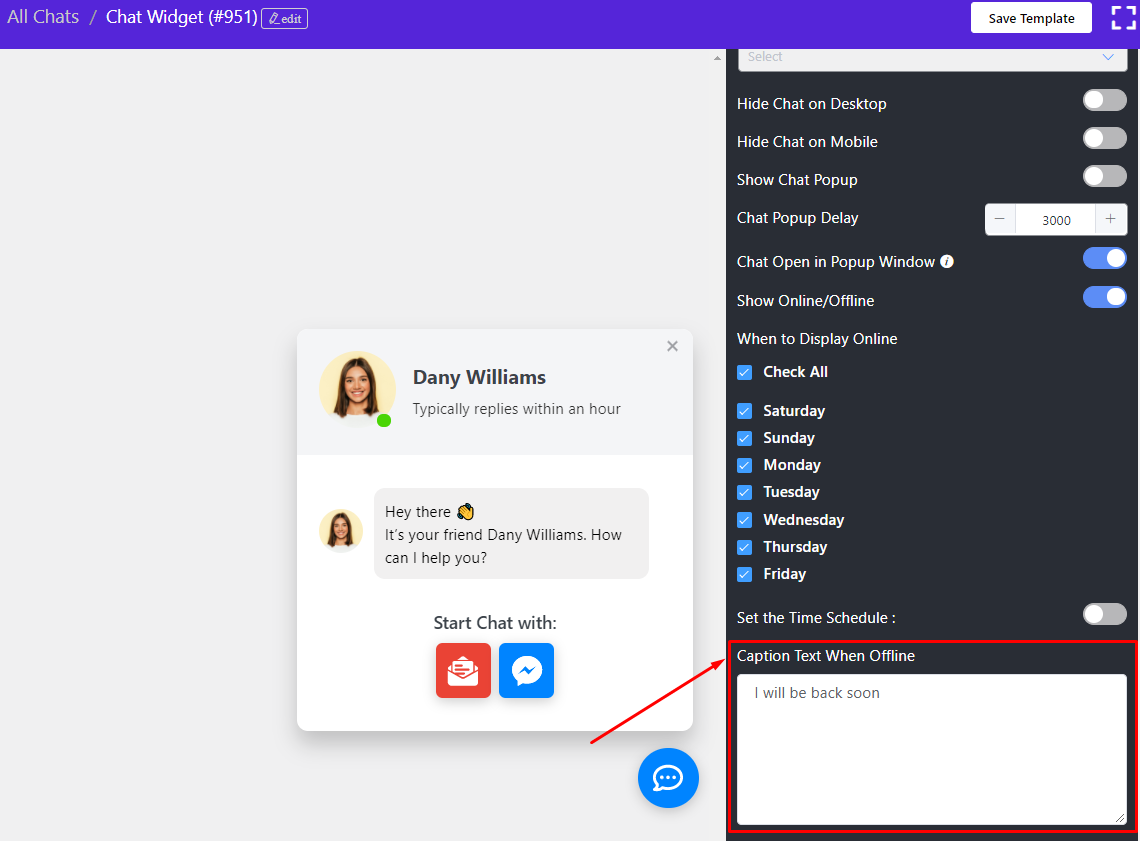Click the Caption Text When Offline textarea
1140x841 pixels.
coord(931,748)
